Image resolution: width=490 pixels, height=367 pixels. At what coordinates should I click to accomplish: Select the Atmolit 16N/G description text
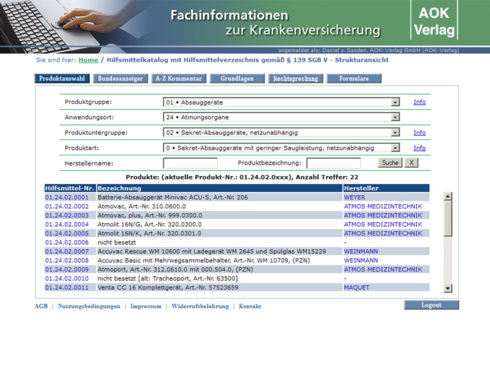tap(150, 224)
